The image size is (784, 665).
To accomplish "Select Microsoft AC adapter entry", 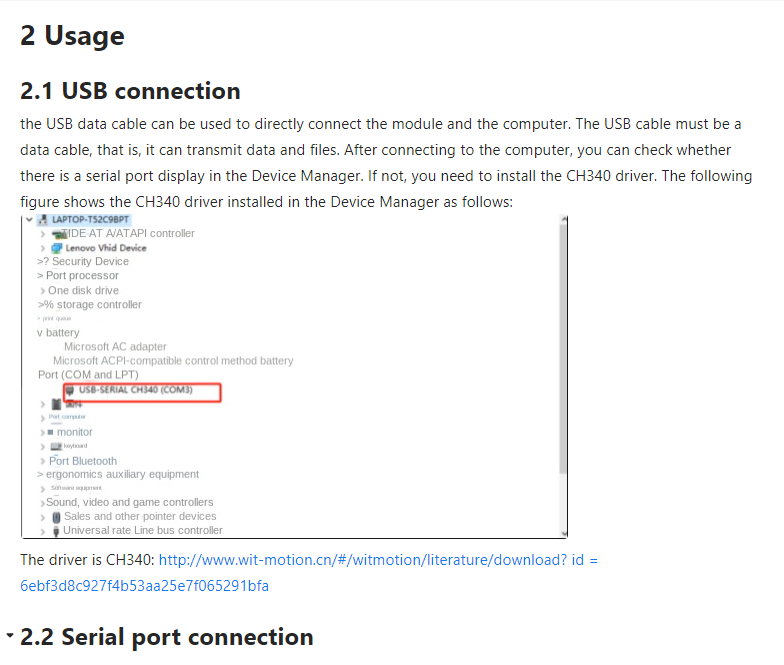I will pos(115,346).
